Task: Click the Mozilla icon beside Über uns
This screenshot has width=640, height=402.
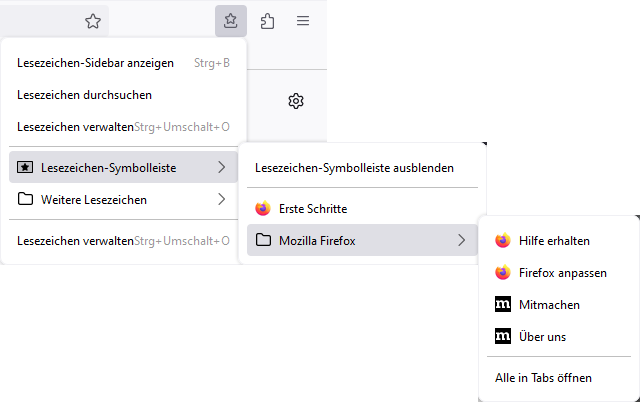Action: [503, 336]
